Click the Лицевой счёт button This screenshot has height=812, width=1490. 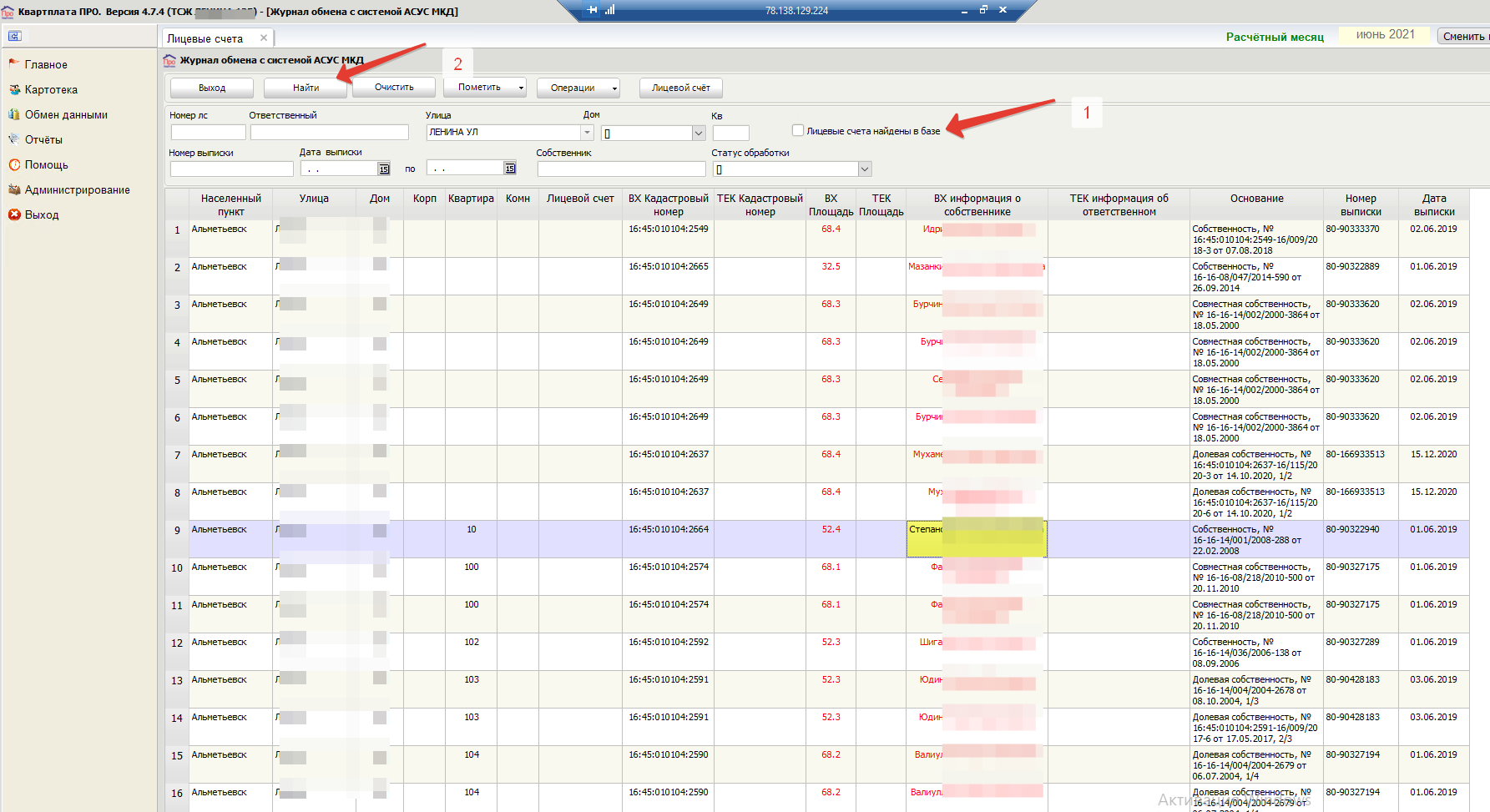pyautogui.click(x=681, y=88)
